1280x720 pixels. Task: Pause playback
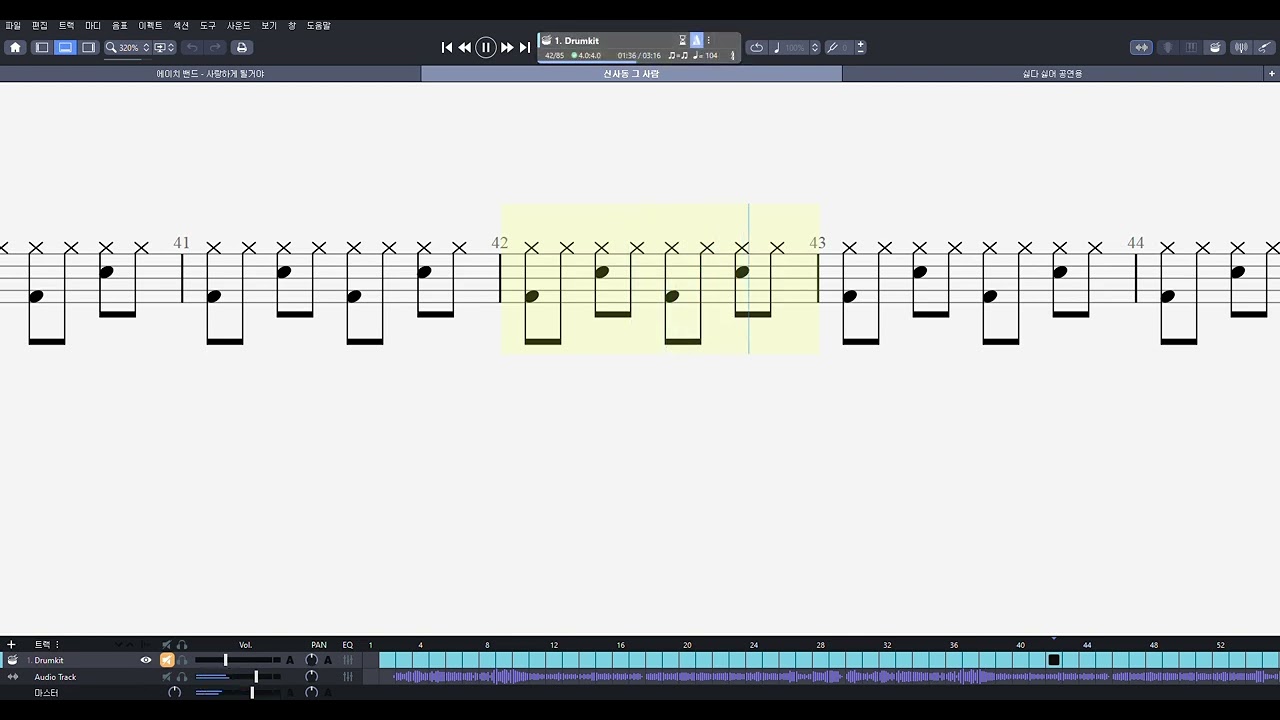[x=486, y=47]
